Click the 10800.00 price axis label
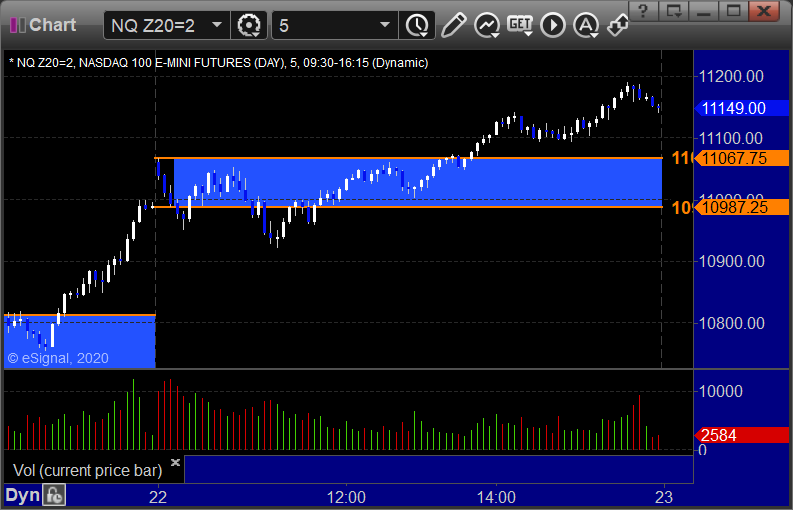793x510 pixels. click(x=731, y=323)
